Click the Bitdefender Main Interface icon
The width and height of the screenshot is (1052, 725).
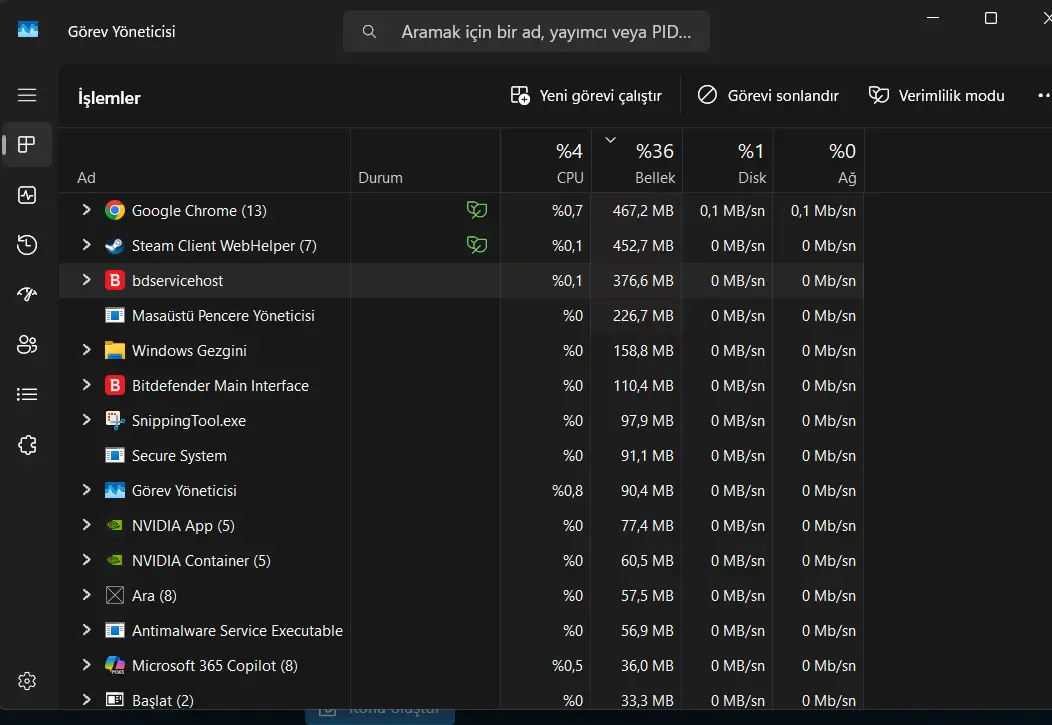(x=115, y=386)
